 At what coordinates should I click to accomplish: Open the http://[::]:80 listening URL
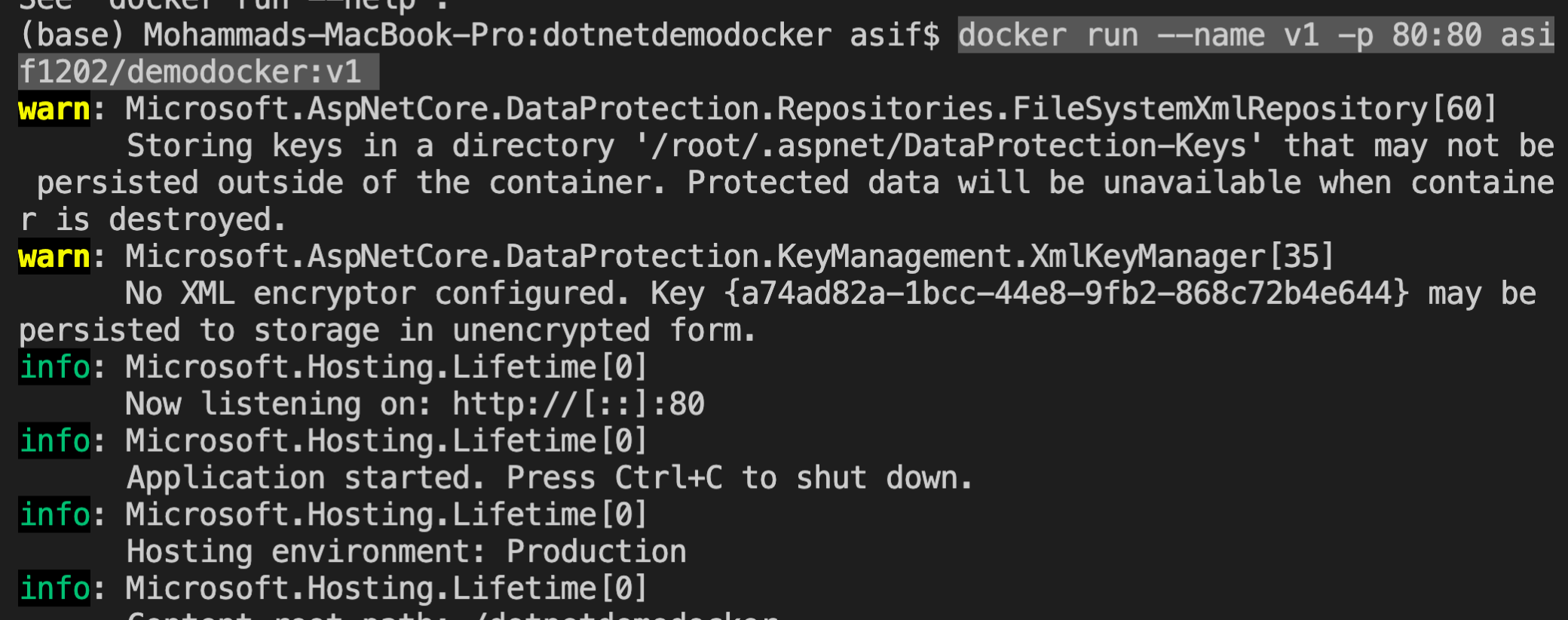click(x=578, y=404)
